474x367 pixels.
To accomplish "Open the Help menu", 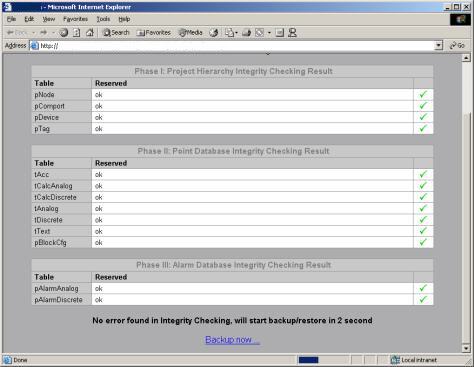I will [x=124, y=19].
